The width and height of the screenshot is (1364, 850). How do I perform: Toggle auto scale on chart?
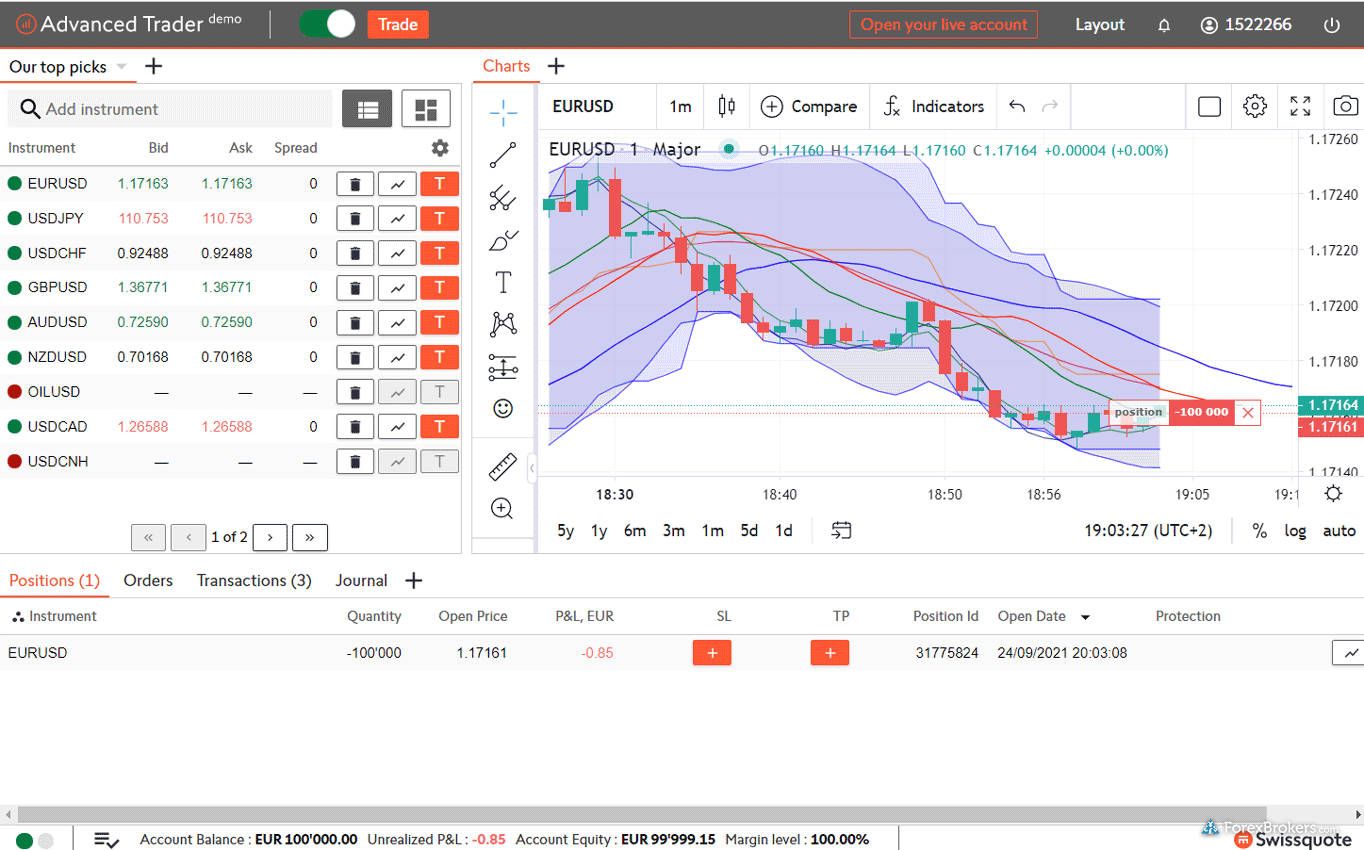point(1339,531)
